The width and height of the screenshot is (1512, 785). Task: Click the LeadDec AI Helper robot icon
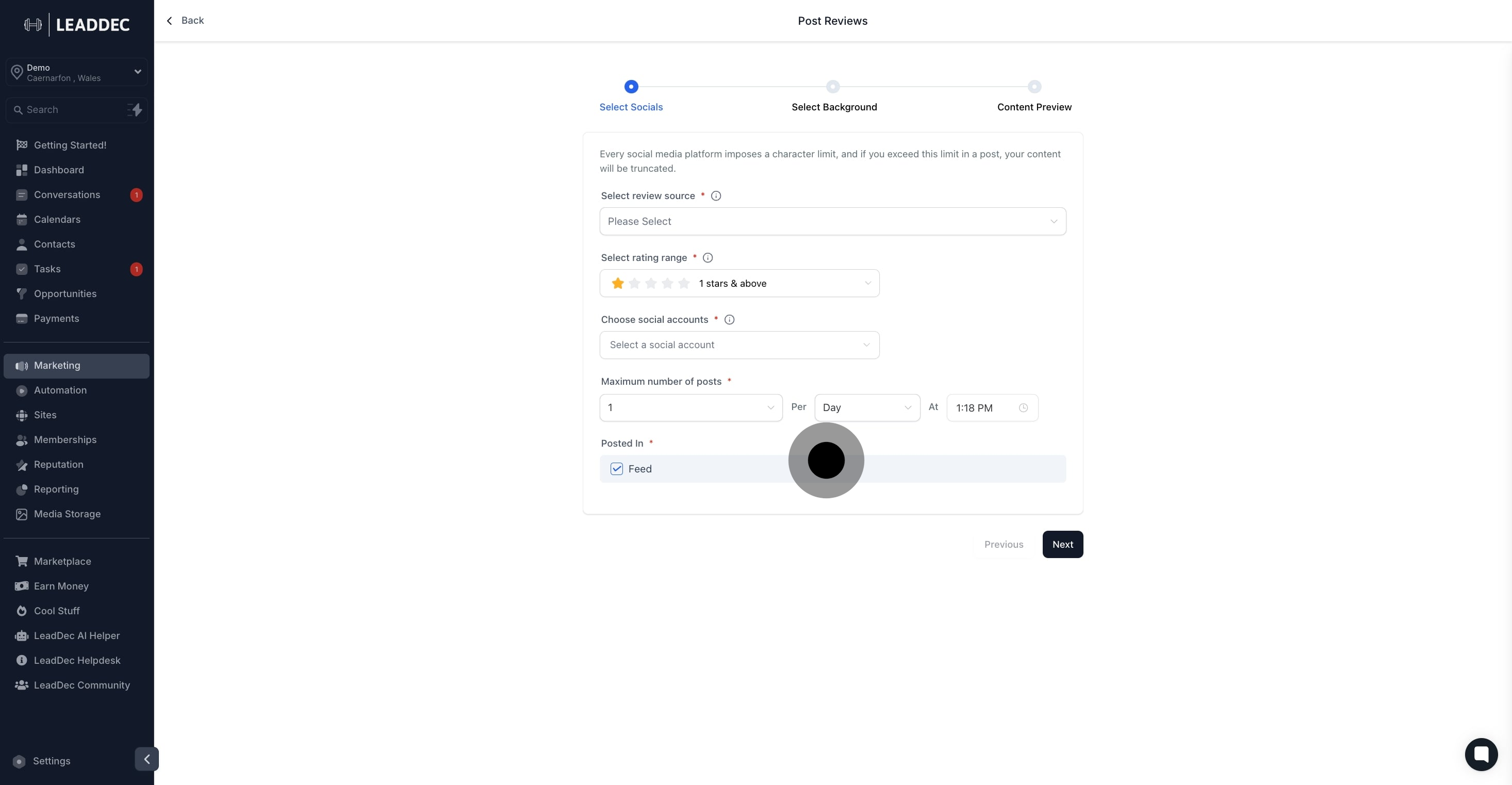[x=22, y=636]
